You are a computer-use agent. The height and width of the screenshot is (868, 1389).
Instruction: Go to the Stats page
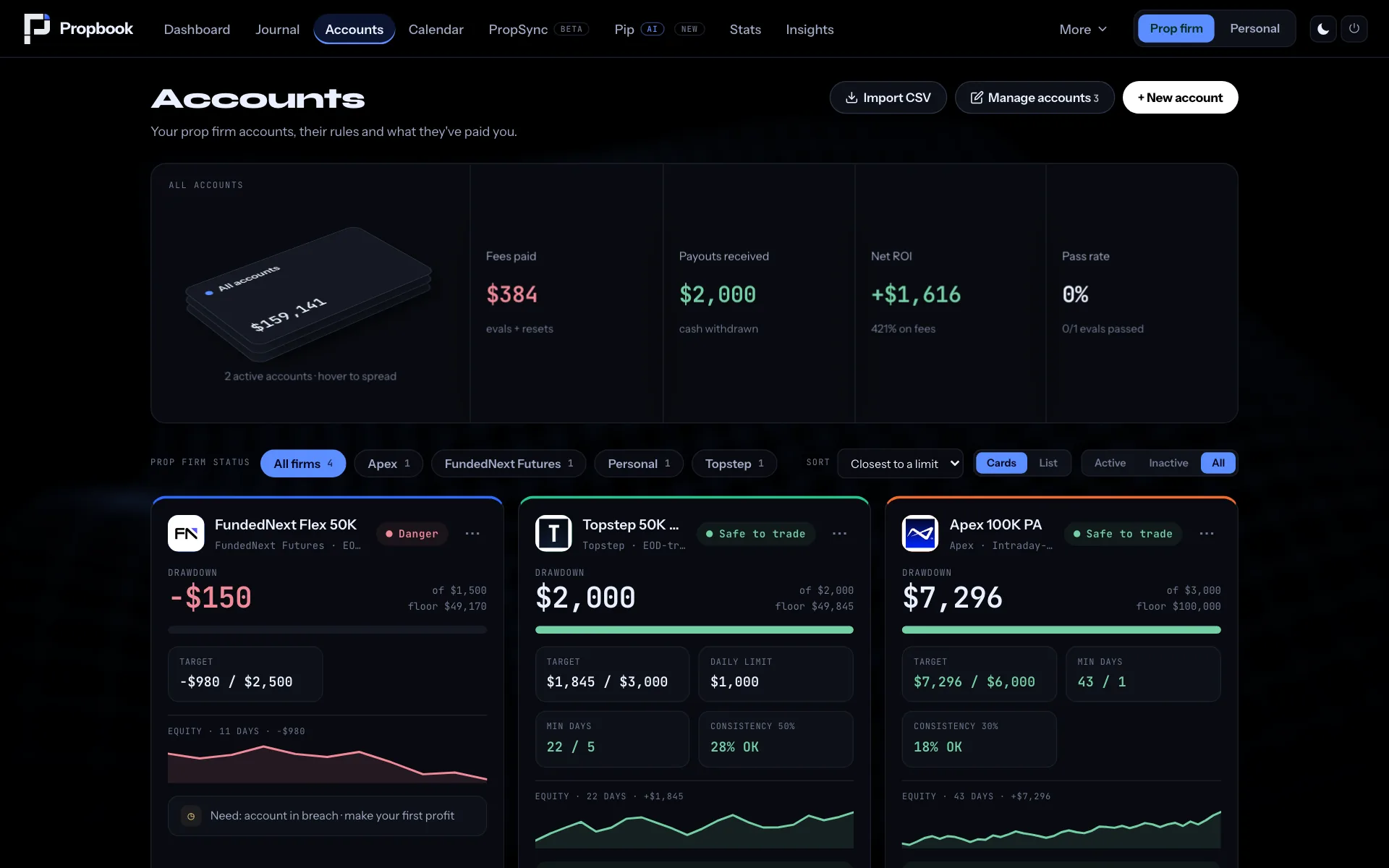click(x=745, y=30)
